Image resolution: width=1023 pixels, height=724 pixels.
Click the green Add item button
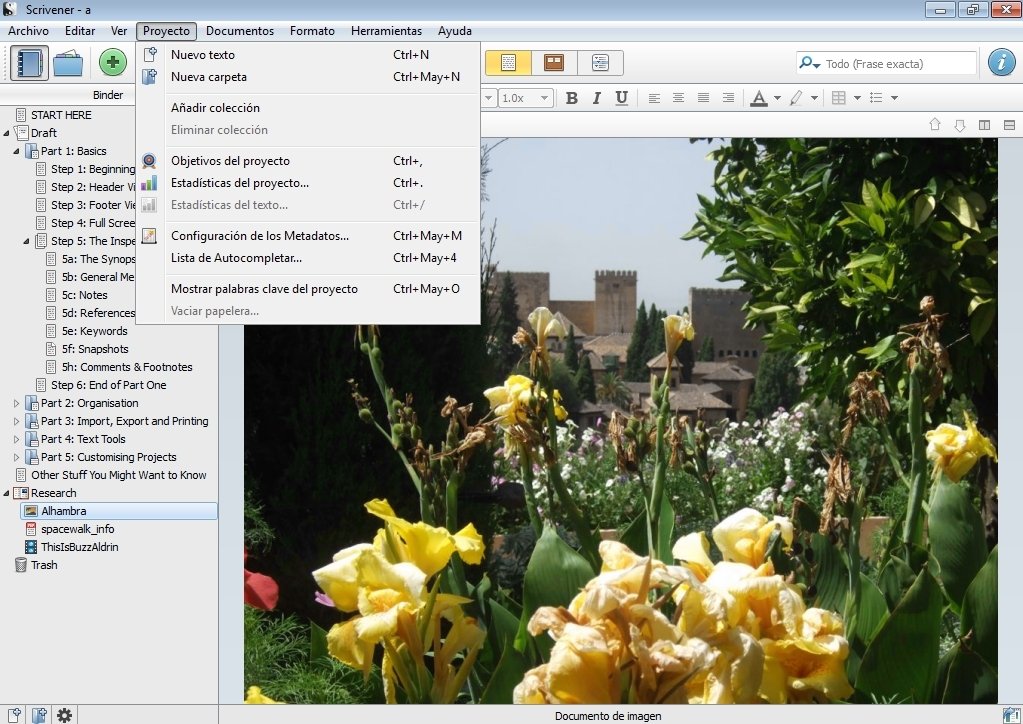pyautogui.click(x=112, y=63)
